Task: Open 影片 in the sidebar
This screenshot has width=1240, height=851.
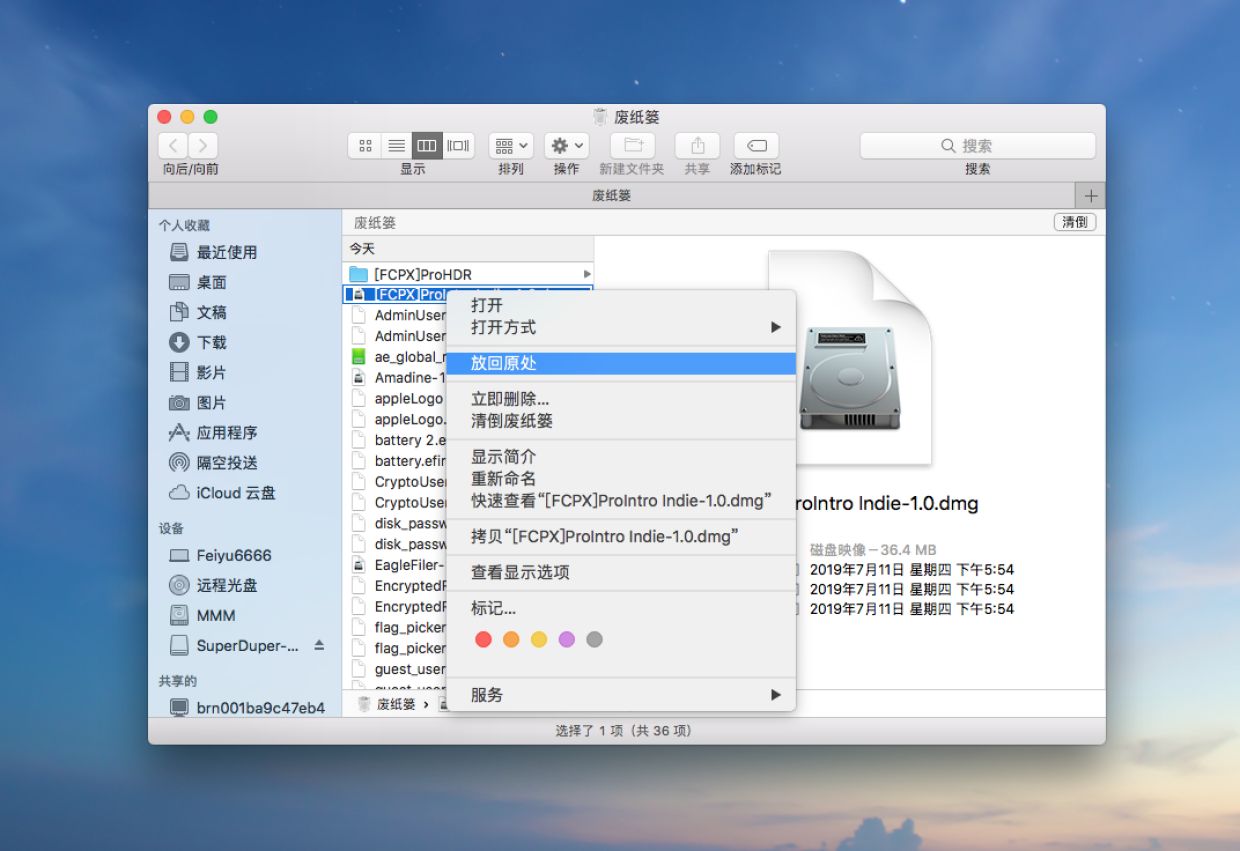Action: [213, 372]
